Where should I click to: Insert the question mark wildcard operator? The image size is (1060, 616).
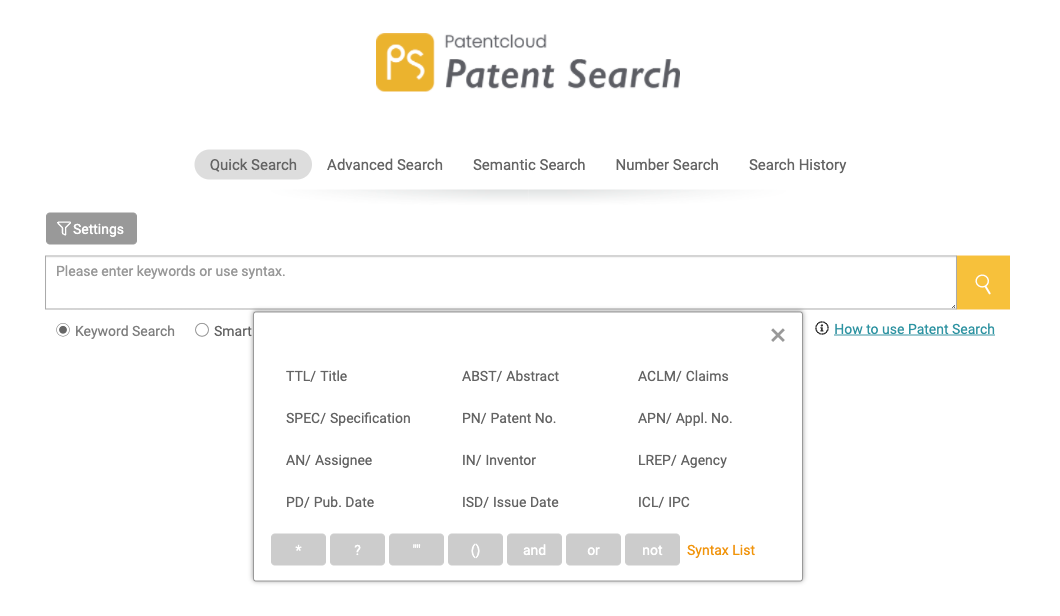click(357, 550)
